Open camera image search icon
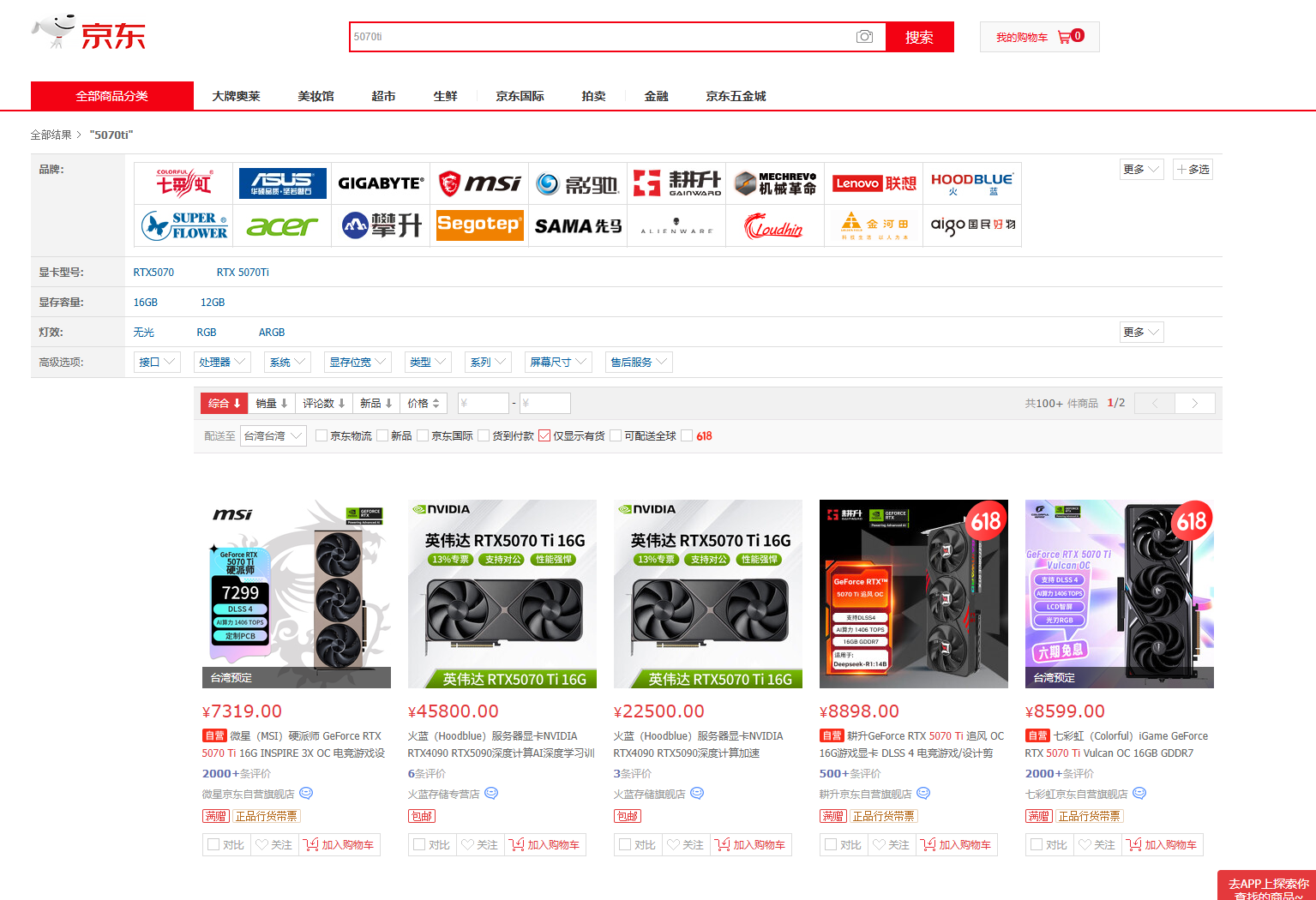 tap(864, 37)
